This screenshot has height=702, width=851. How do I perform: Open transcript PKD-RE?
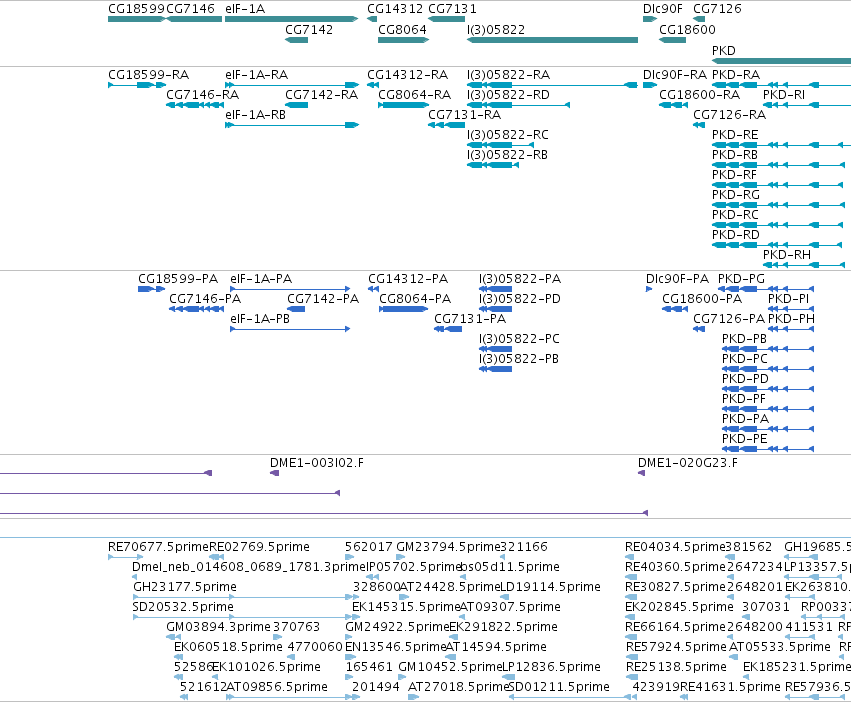click(x=735, y=135)
